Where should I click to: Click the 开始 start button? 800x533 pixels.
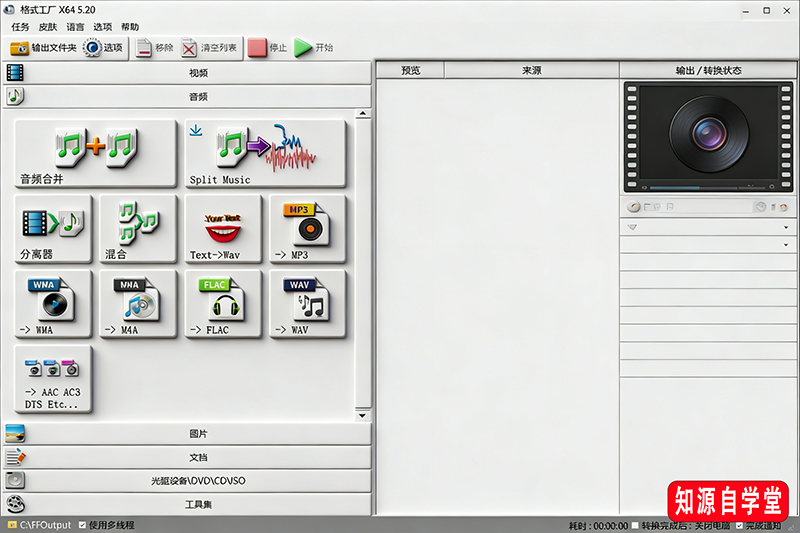tap(314, 47)
